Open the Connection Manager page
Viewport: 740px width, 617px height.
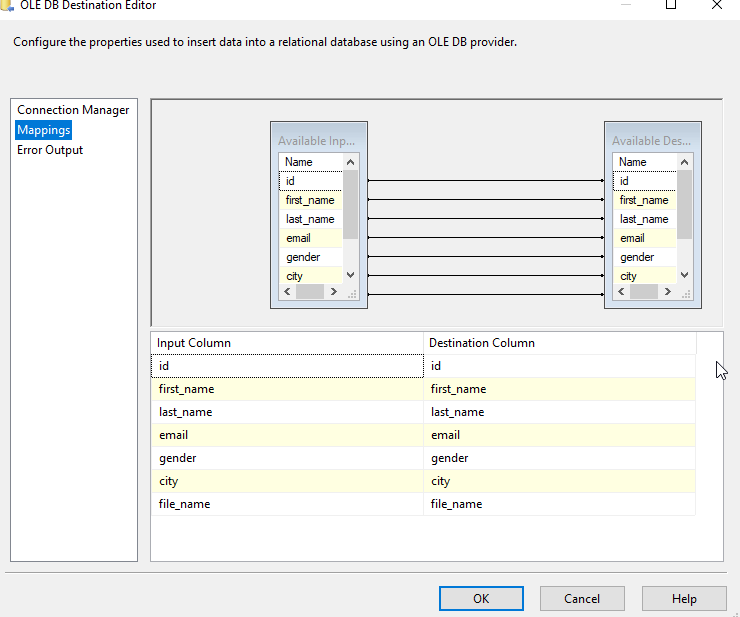point(73,110)
